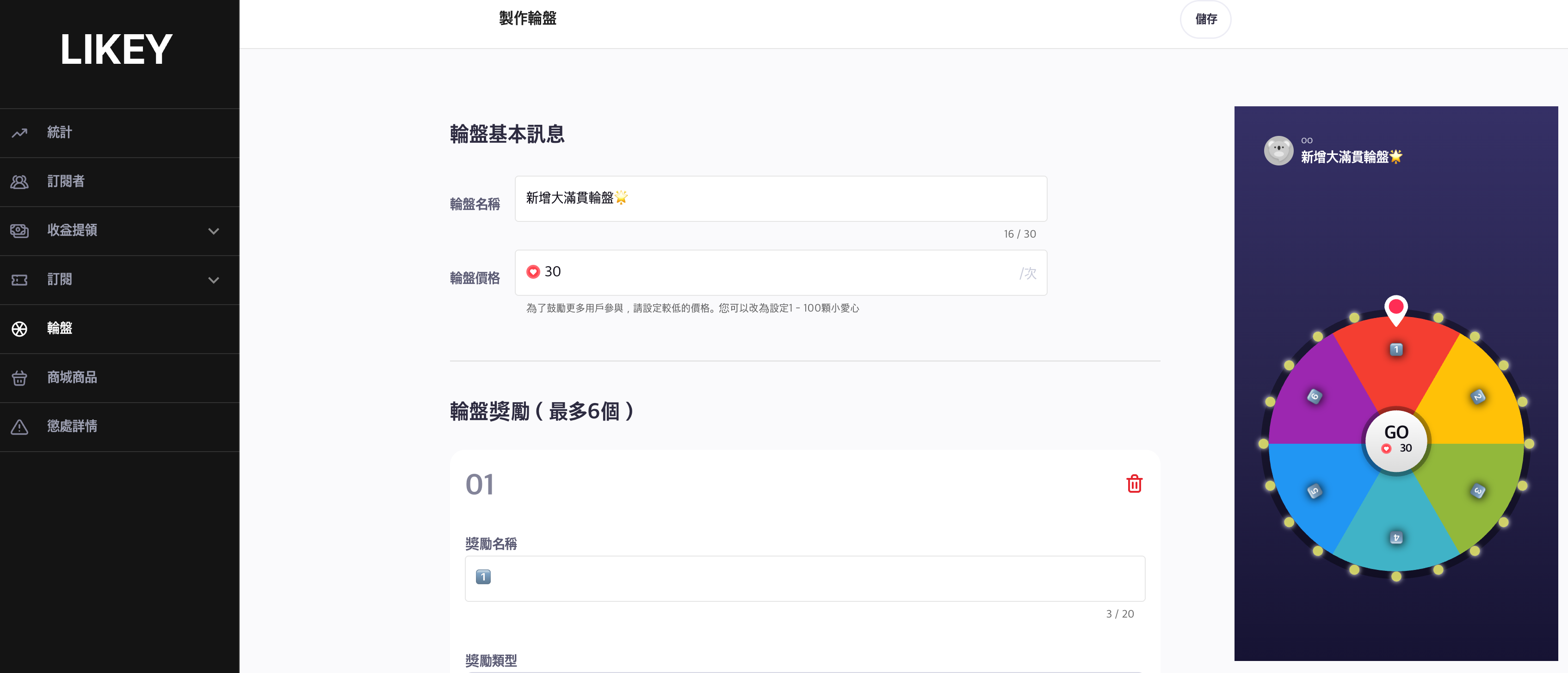Viewport: 1568px width, 673px height.
Task: Click the 獎勵名稱 reward name field
Action: pos(804,578)
